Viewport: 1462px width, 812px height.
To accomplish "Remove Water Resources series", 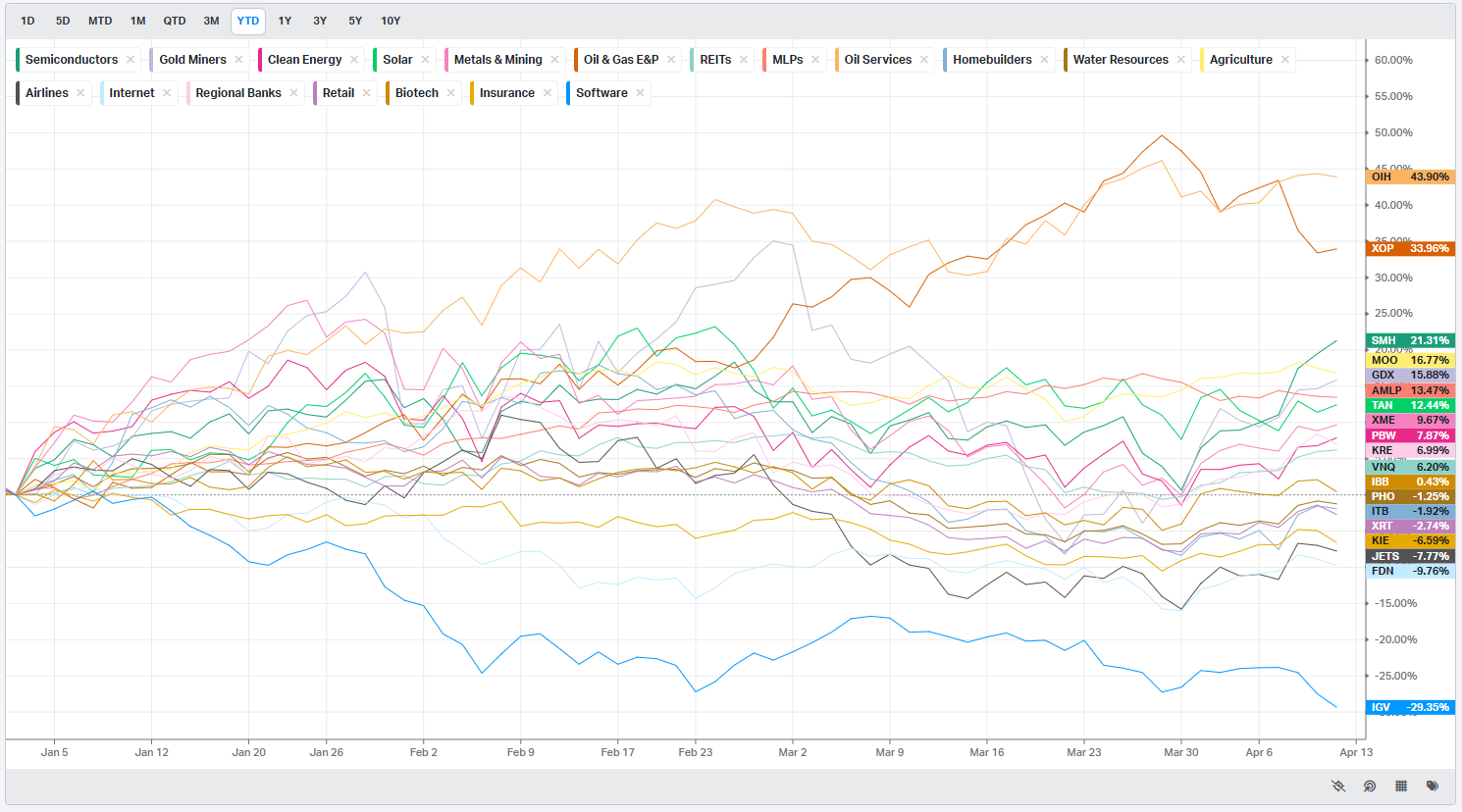I will 1180,60.
